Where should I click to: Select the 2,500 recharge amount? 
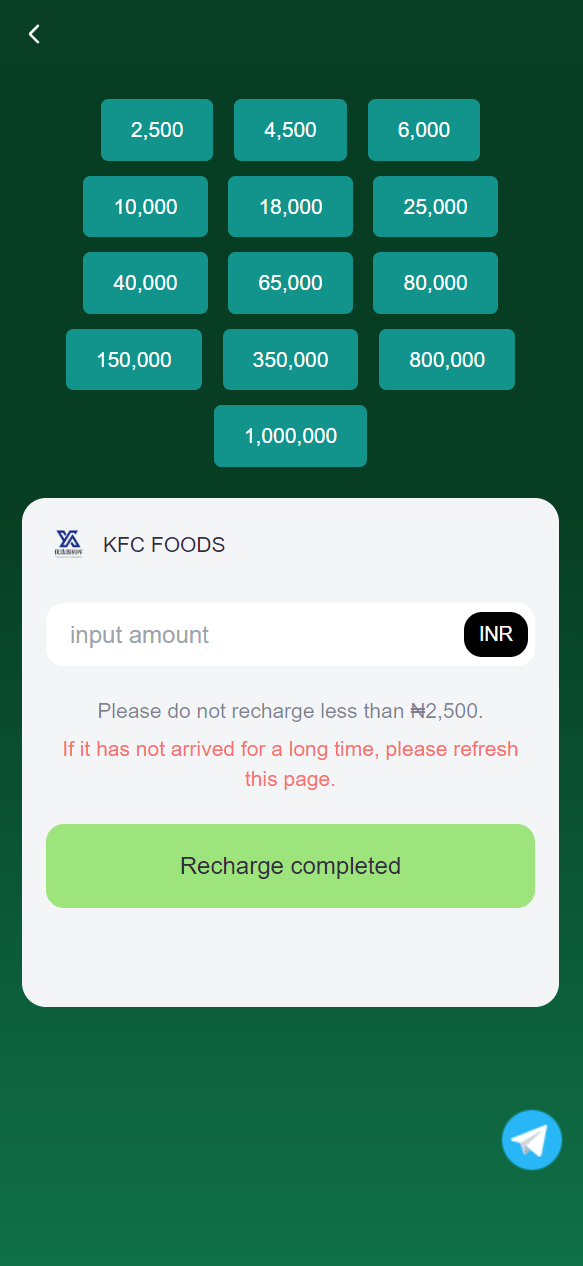(x=157, y=130)
